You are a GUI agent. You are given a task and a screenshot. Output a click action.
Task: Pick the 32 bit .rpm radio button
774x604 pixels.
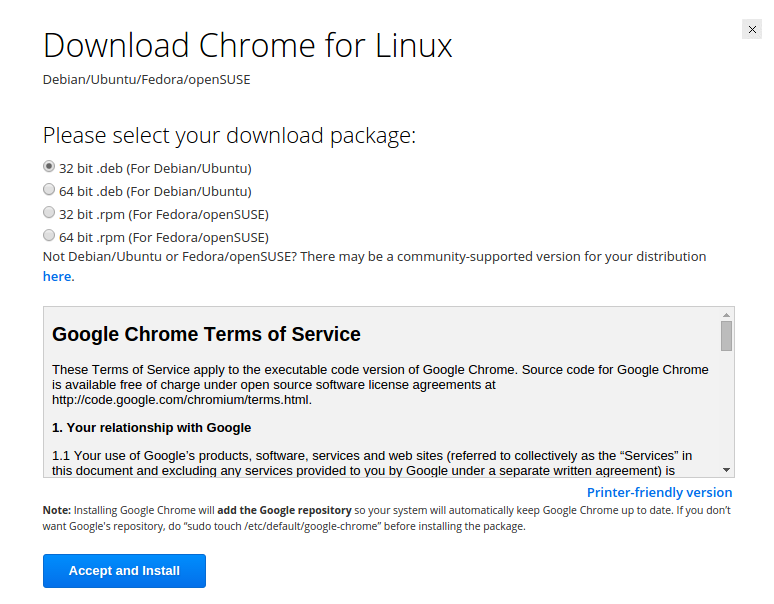click(x=49, y=212)
